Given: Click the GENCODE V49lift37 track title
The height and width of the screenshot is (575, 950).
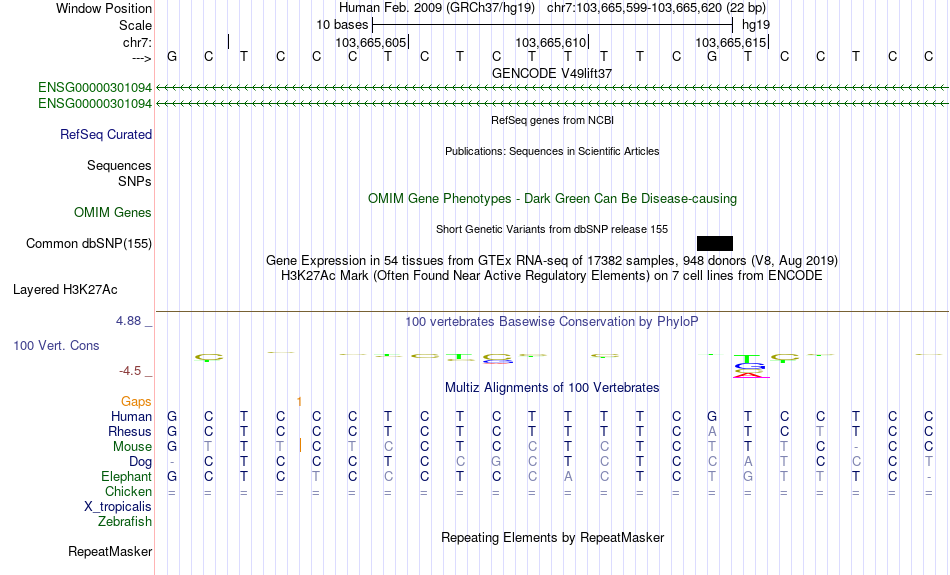Looking at the screenshot, I should pos(552,73).
